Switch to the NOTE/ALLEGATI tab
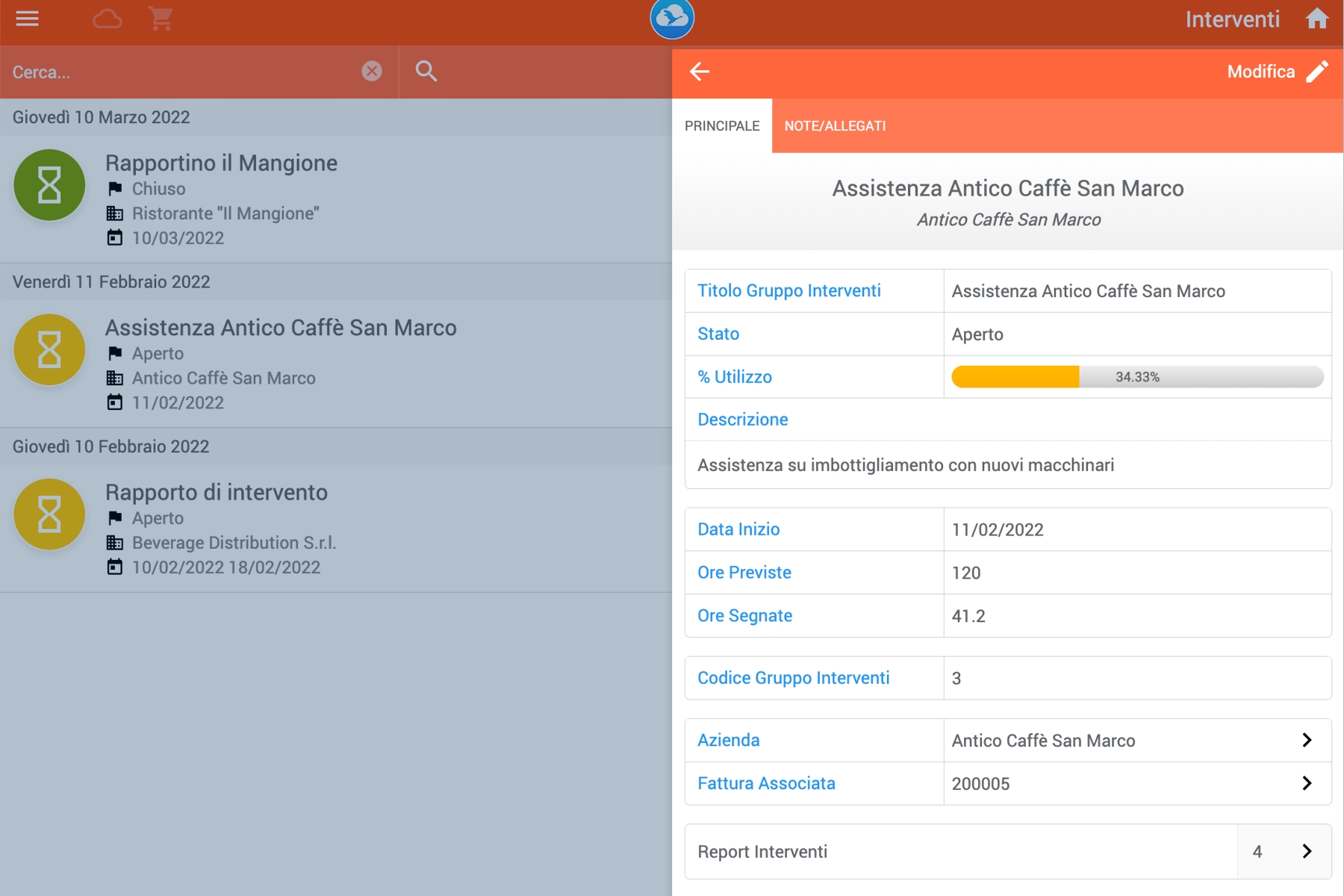Screen dimensions: 1344x896 [x=835, y=126]
